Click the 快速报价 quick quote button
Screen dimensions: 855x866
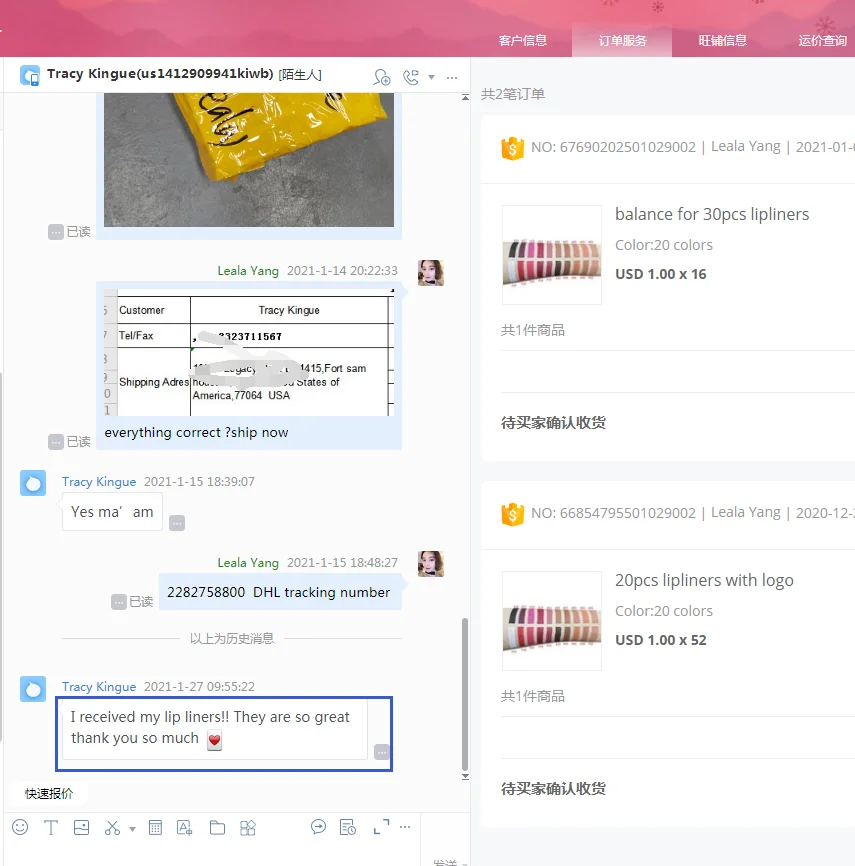tap(50, 793)
